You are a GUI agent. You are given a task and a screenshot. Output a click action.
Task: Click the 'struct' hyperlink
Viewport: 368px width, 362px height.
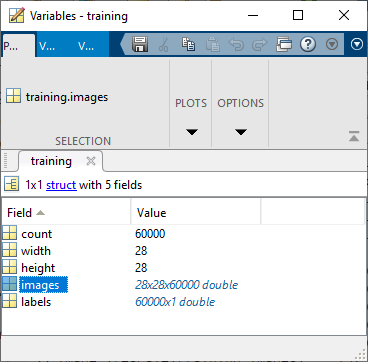(61, 185)
